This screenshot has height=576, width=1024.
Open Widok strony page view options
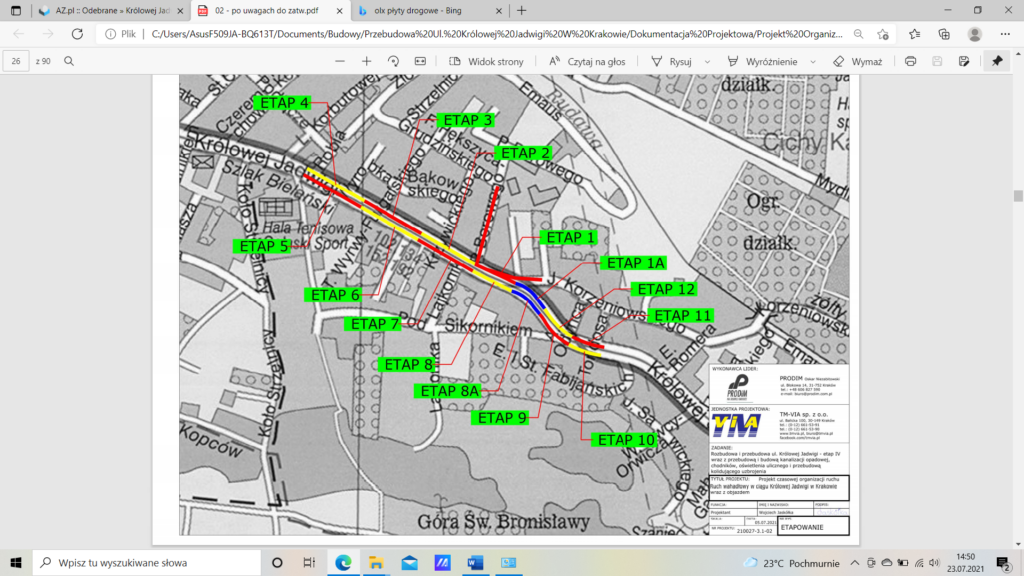[487, 61]
